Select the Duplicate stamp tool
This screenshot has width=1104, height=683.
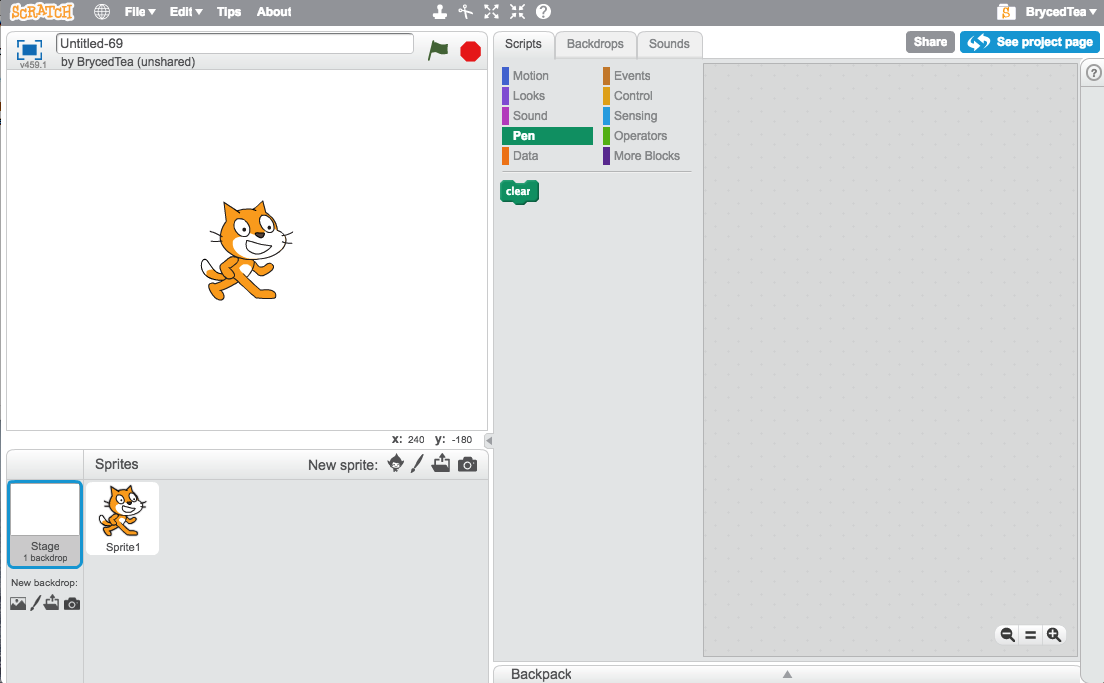point(440,12)
